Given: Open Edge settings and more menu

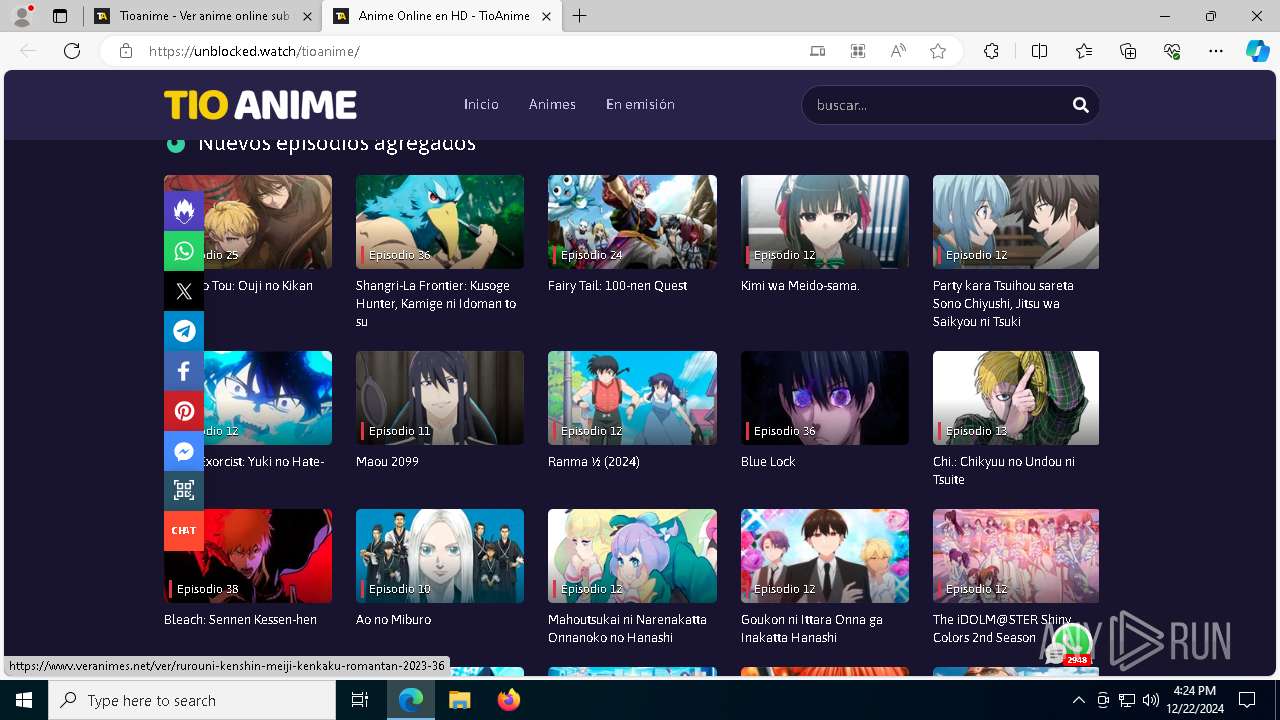Looking at the screenshot, I should [x=1216, y=51].
